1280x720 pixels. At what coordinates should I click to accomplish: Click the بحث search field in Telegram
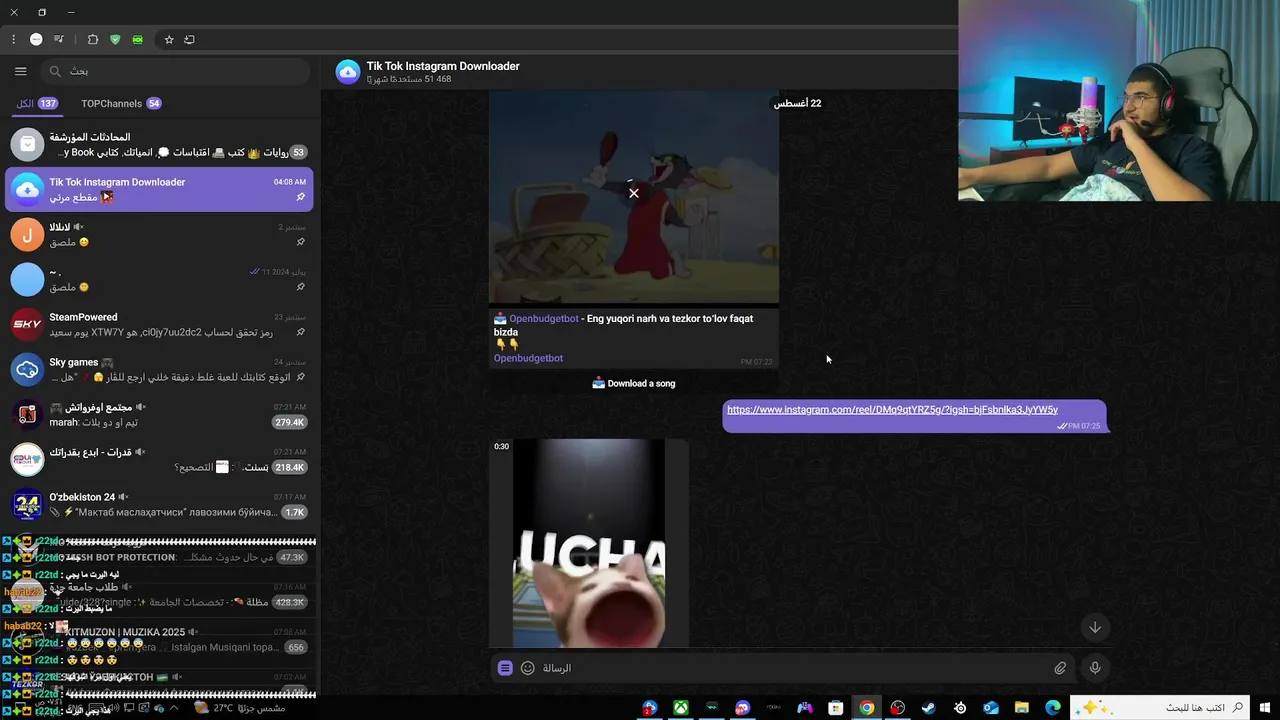tap(177, 71)
